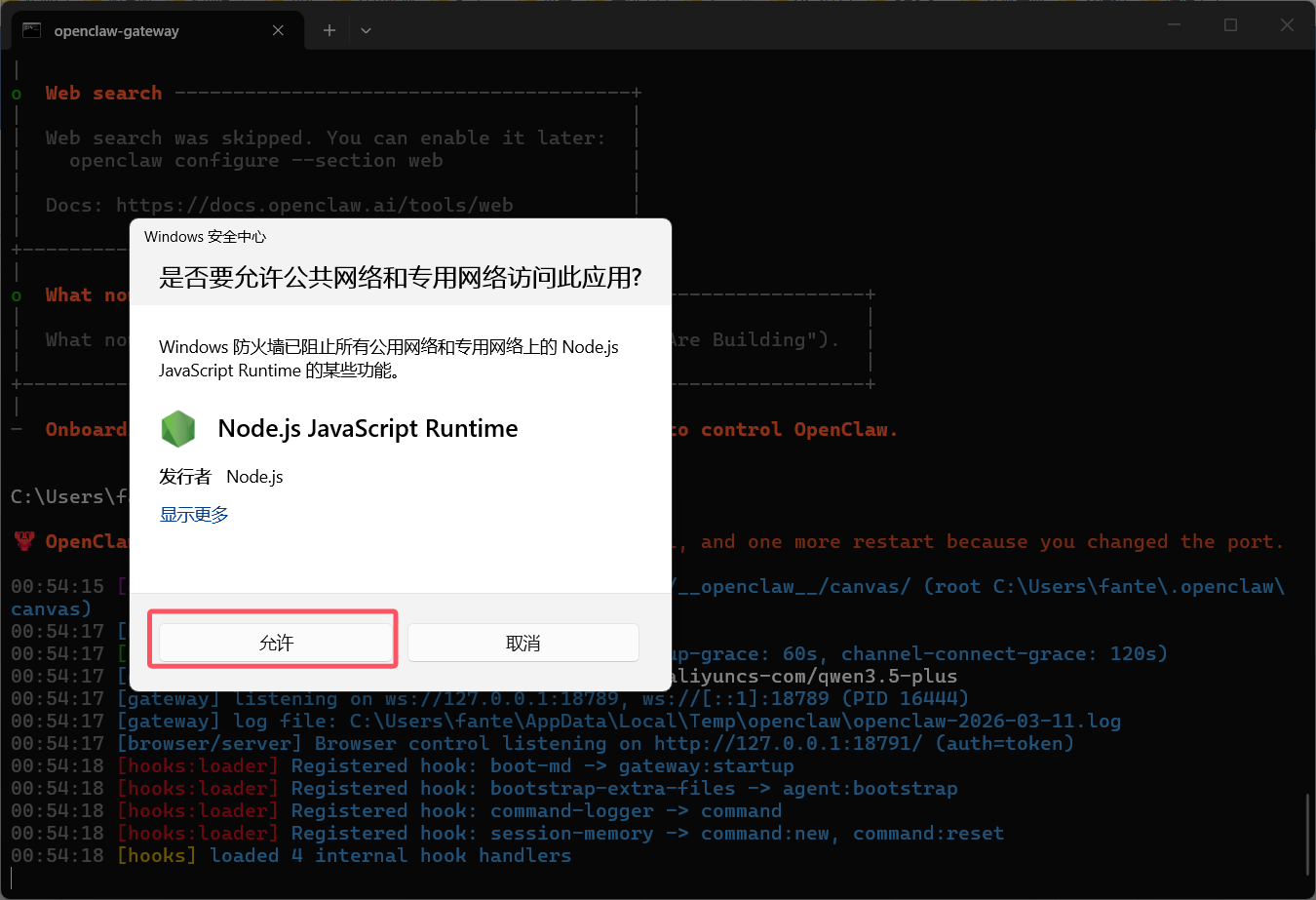
Task: Click the Node.js JavaScript Runtime app name
Action: (368, 428)
